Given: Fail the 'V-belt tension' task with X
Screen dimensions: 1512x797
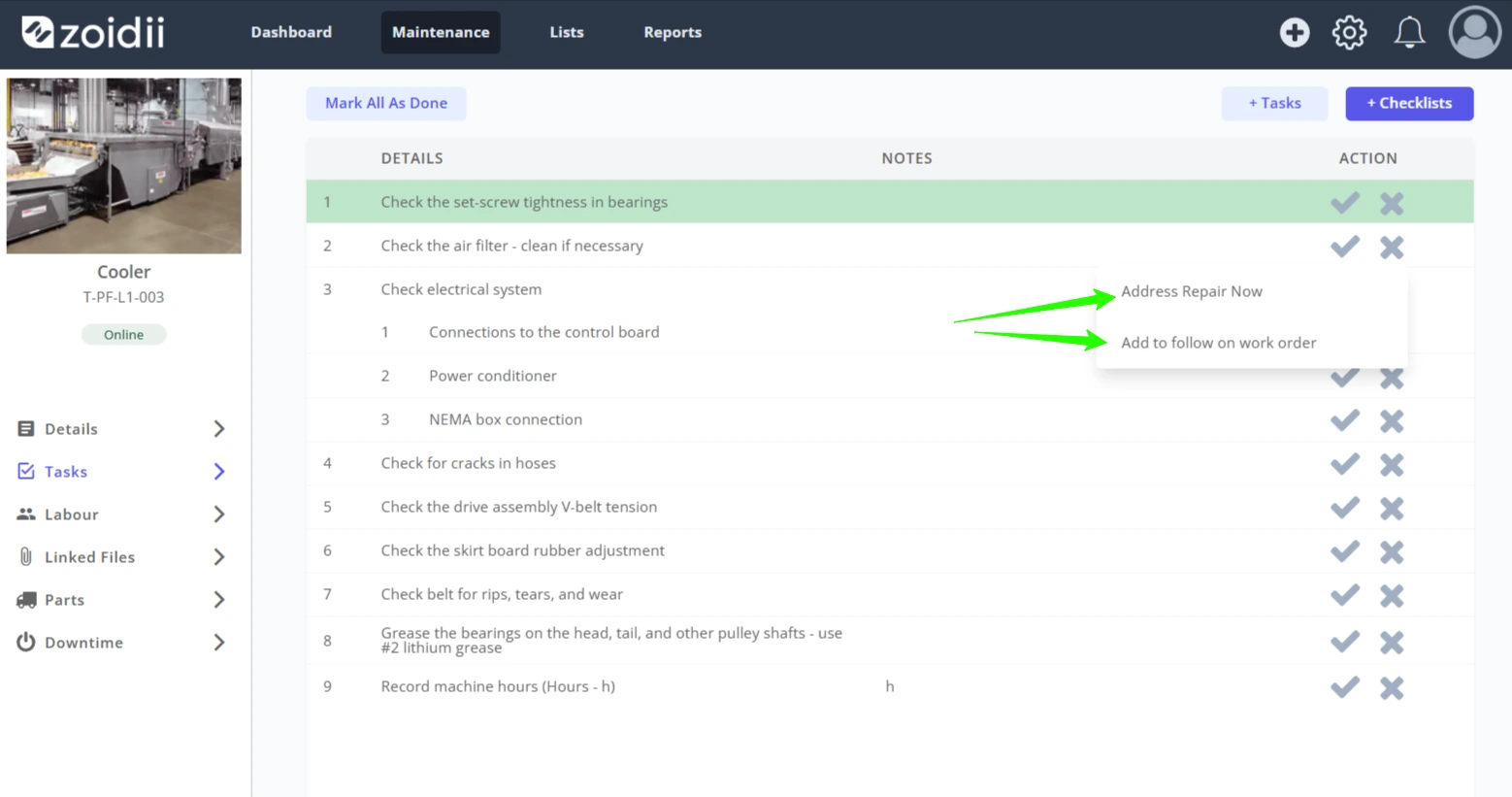Looking at the screenshot, I should click(1392, 509).
